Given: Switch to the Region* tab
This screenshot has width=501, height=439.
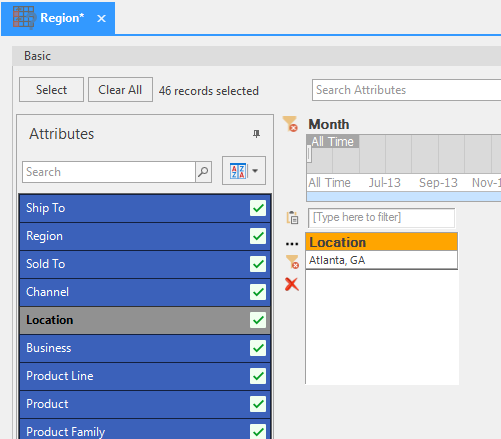Looking at the screenshot, I should click(58, 18).
